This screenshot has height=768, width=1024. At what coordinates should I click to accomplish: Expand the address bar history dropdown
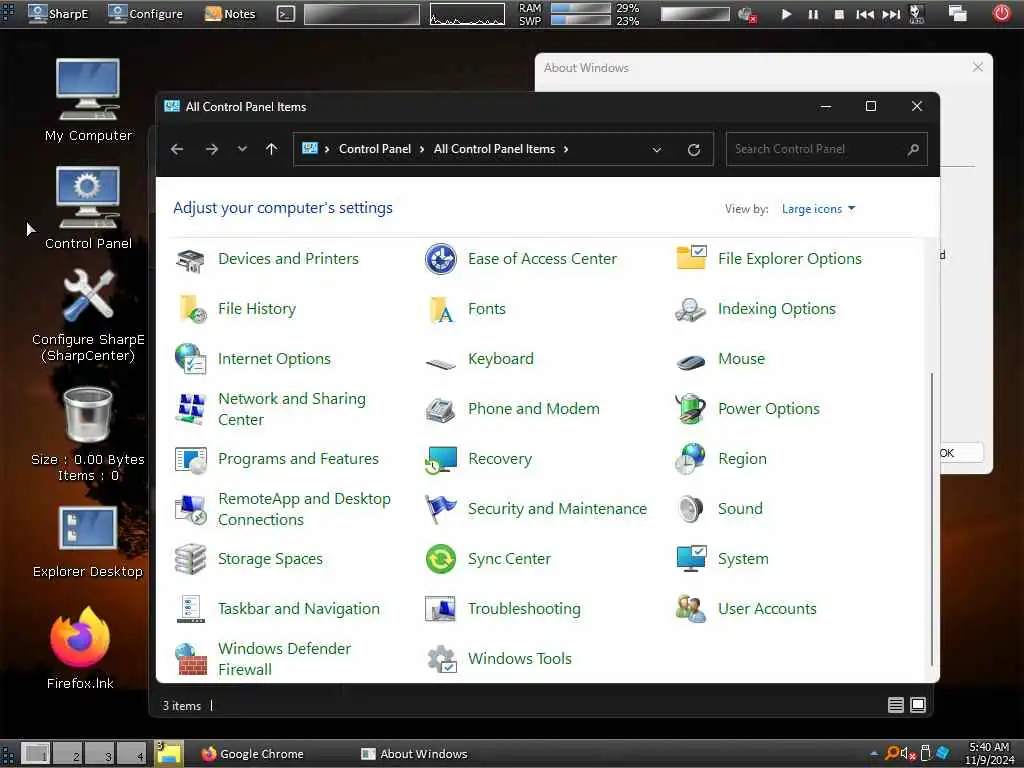656,150
